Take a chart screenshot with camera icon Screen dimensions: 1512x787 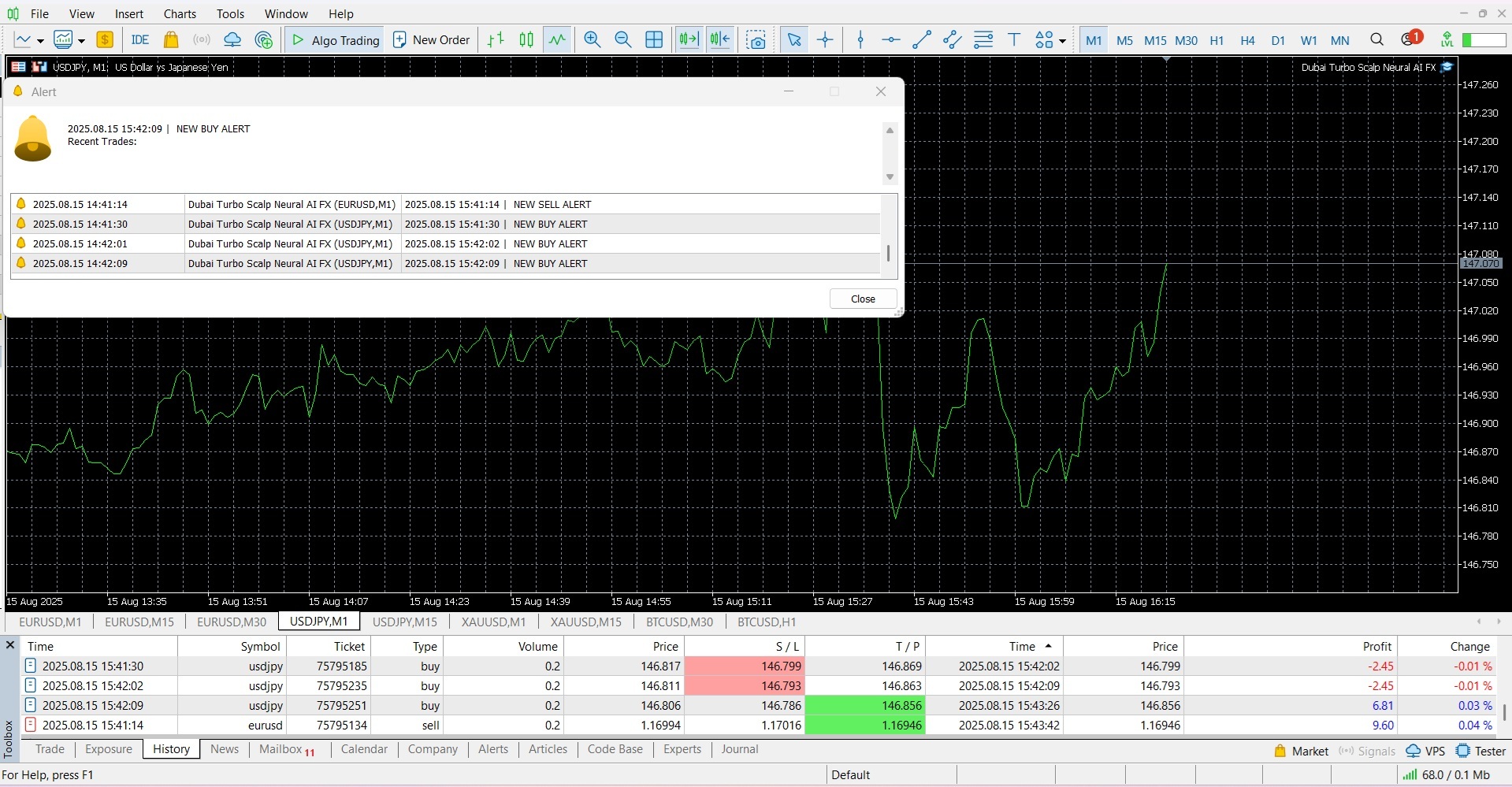coord(756,40)
